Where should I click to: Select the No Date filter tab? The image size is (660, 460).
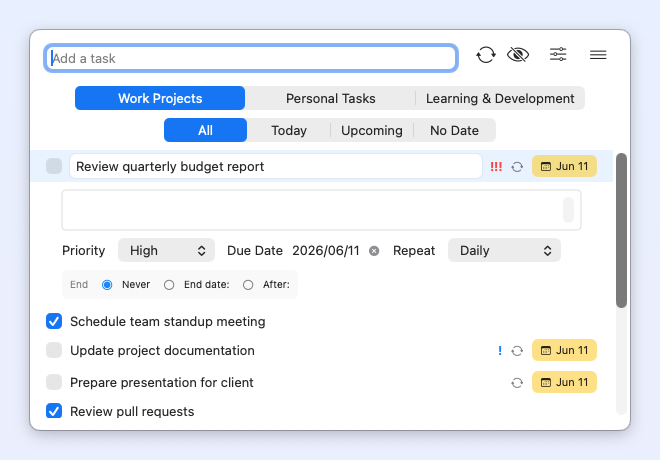click(x=454, y=130)
